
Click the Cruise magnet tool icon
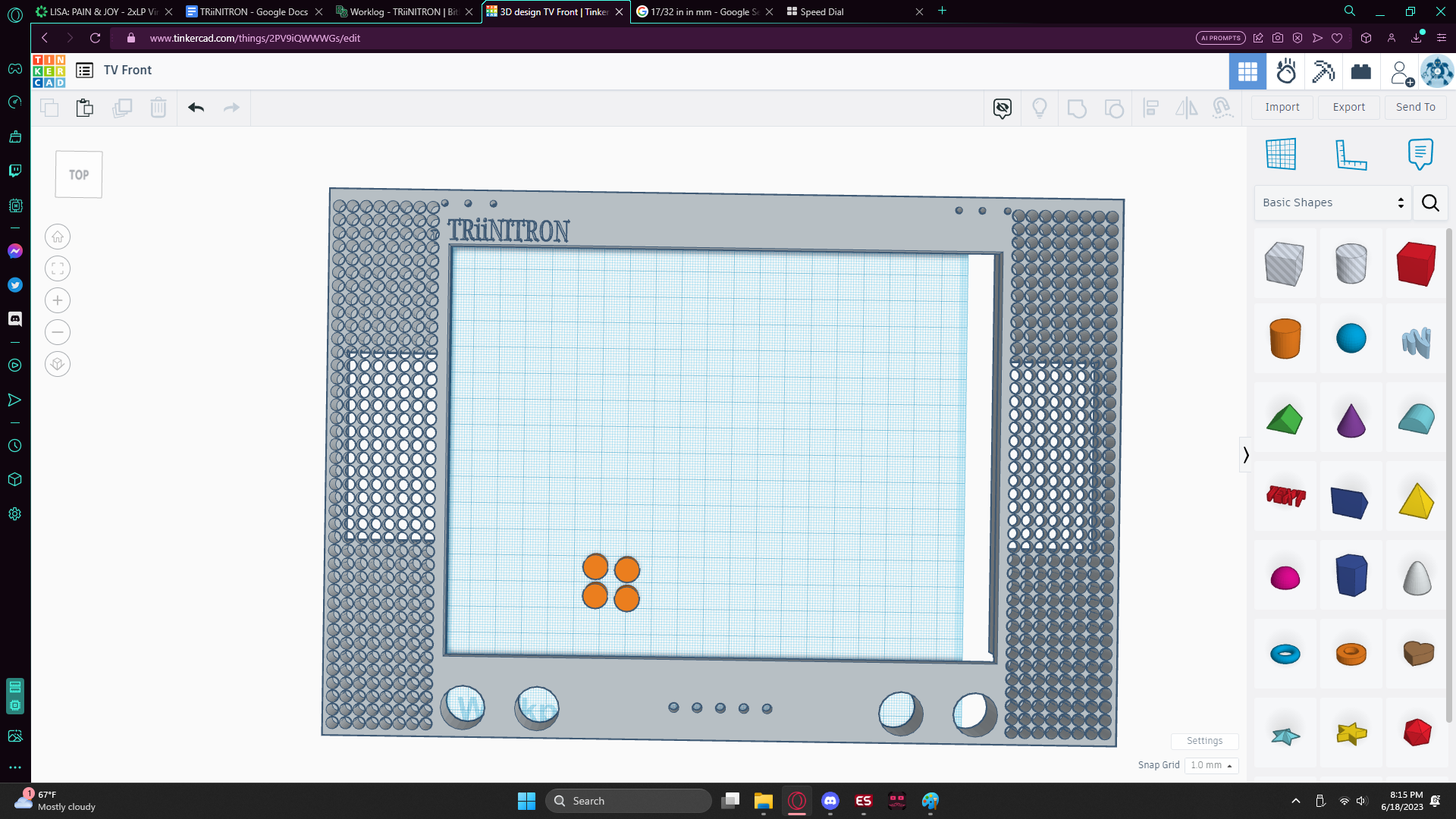(1222, 108)
